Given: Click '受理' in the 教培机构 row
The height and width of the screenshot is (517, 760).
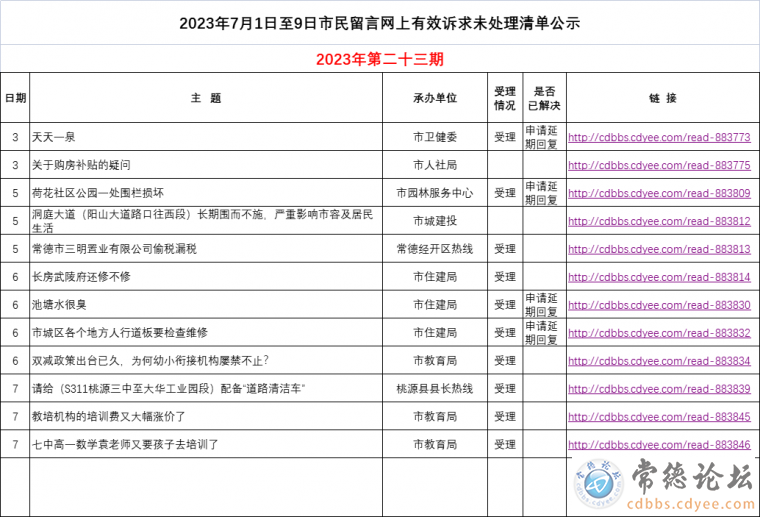Looking at the screenshot, I should pos(505,417).
